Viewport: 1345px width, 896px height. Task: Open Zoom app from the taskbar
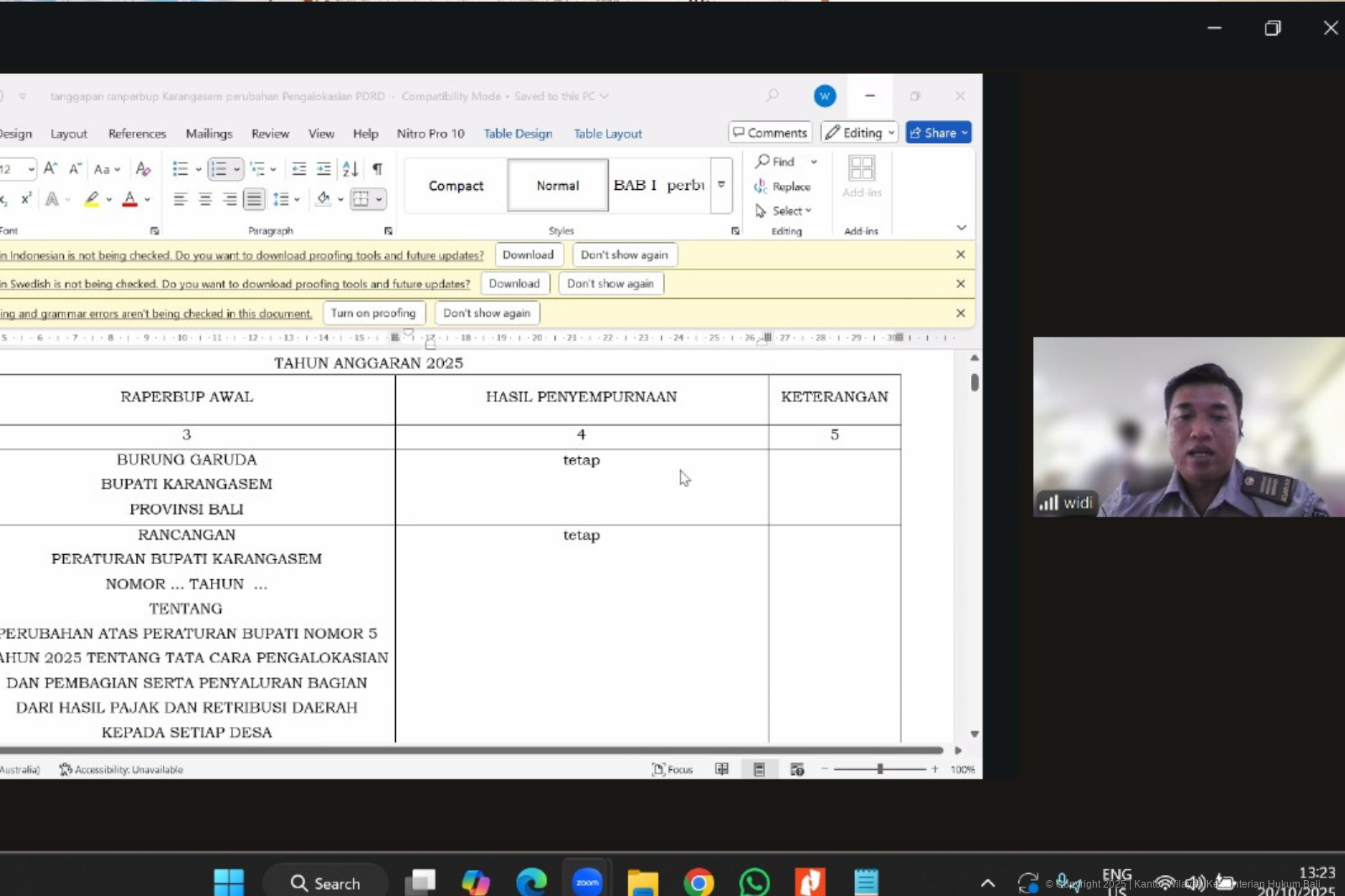point(587,882)
